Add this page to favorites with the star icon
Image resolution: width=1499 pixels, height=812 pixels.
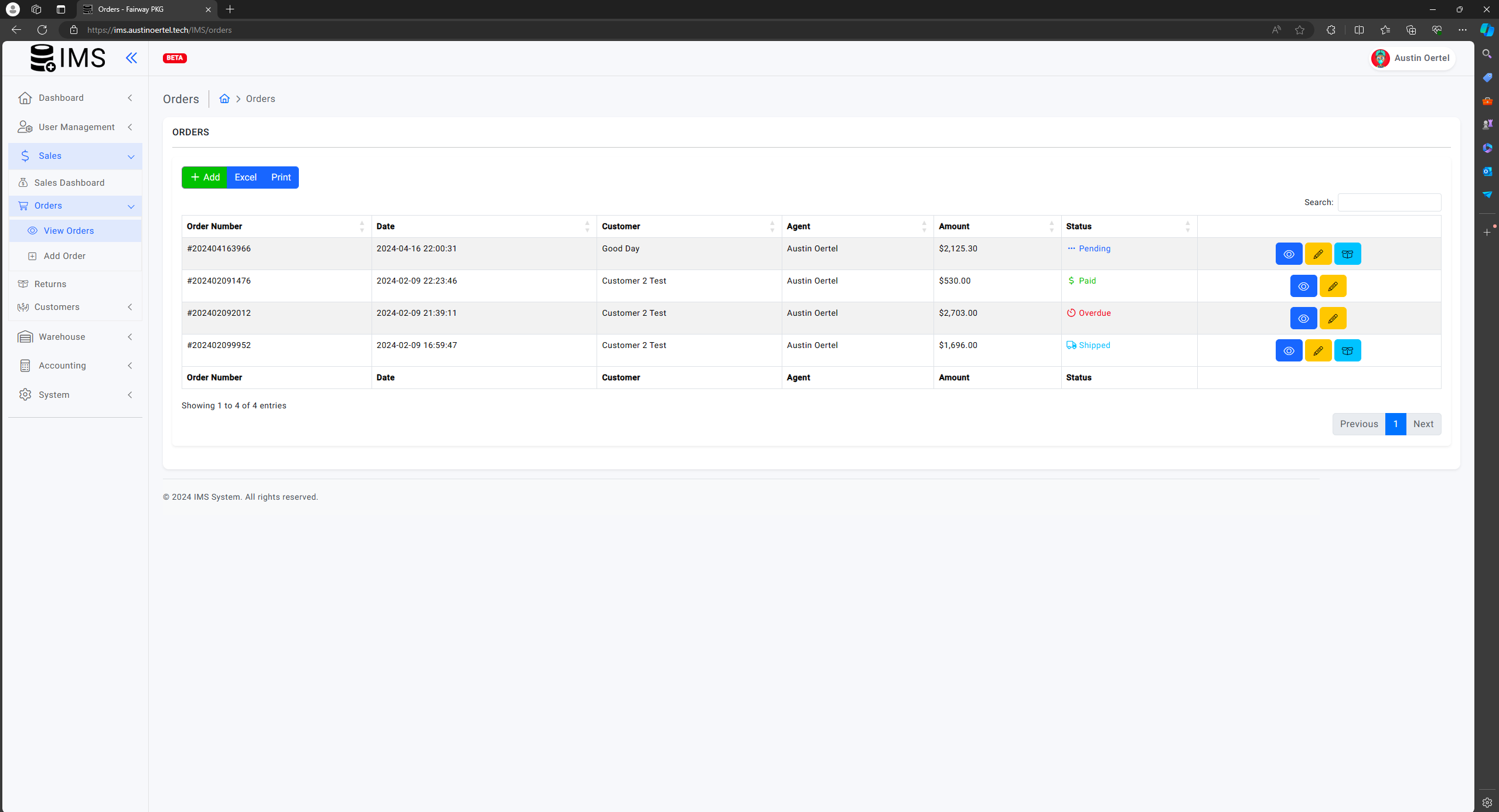click(x=1299, y=30)
